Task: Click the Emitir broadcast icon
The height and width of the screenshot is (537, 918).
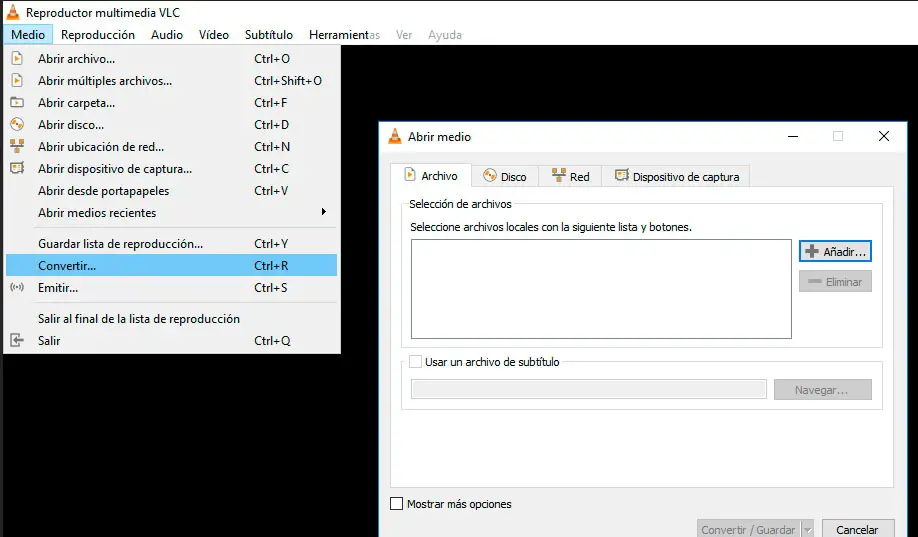Action: pyautogui.click(x=17, y=288)
